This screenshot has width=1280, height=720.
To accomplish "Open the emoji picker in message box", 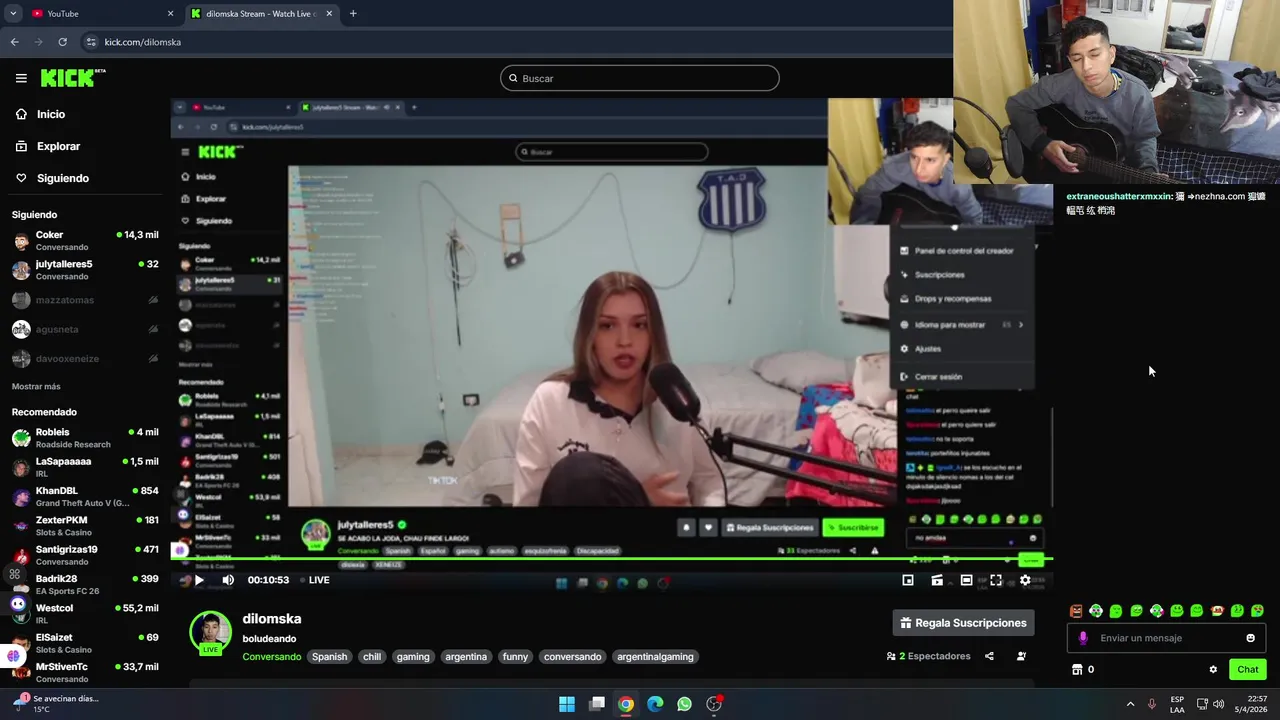I will pyautogui.click(x=1250, y=638).
